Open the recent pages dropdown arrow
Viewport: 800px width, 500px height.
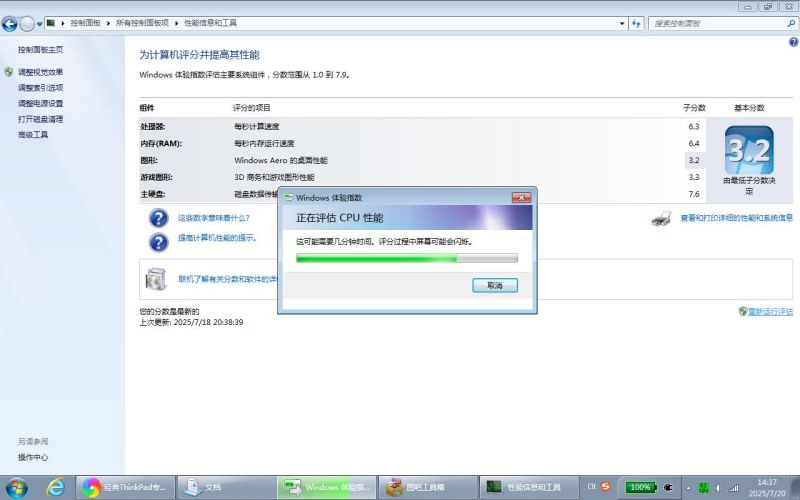pos(39,24)
